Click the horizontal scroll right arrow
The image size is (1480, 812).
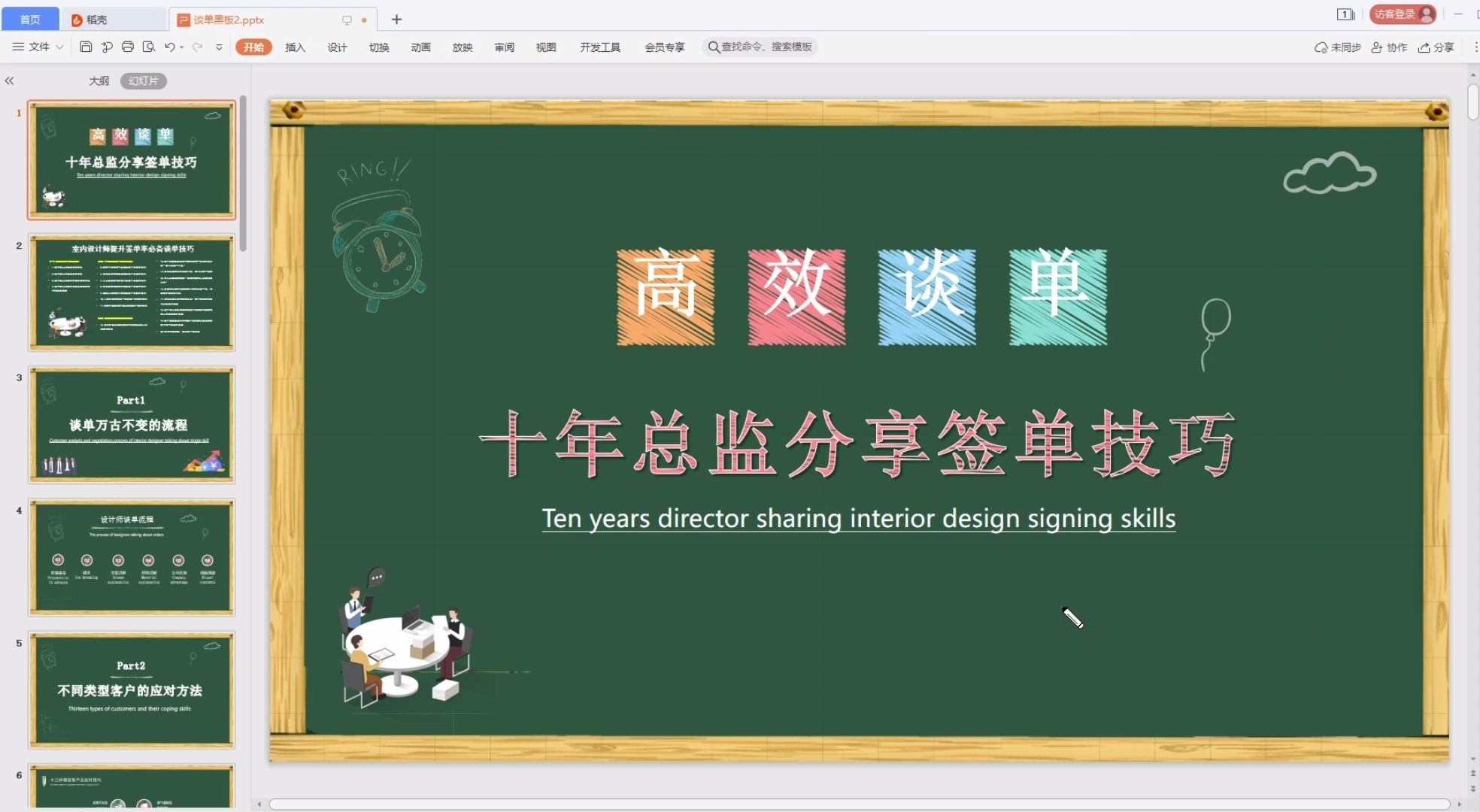pyautogui.click(x=1459, y=804)
